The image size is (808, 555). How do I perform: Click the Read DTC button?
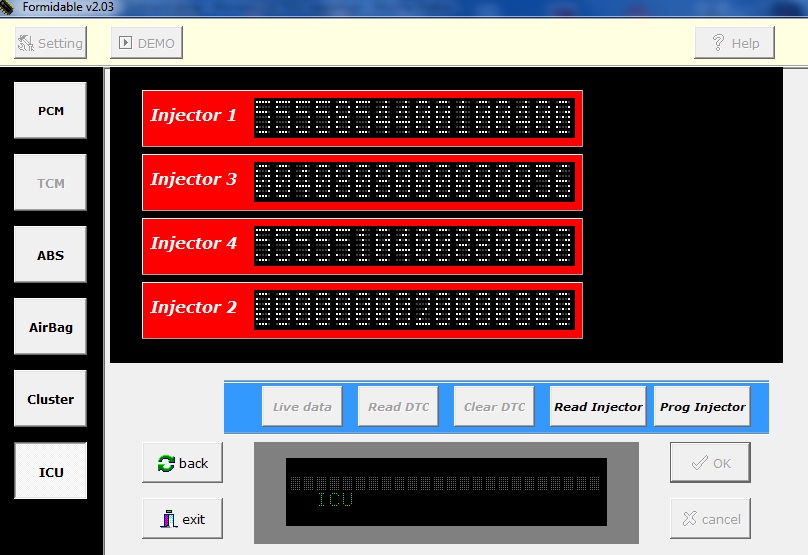click(398, 407)
